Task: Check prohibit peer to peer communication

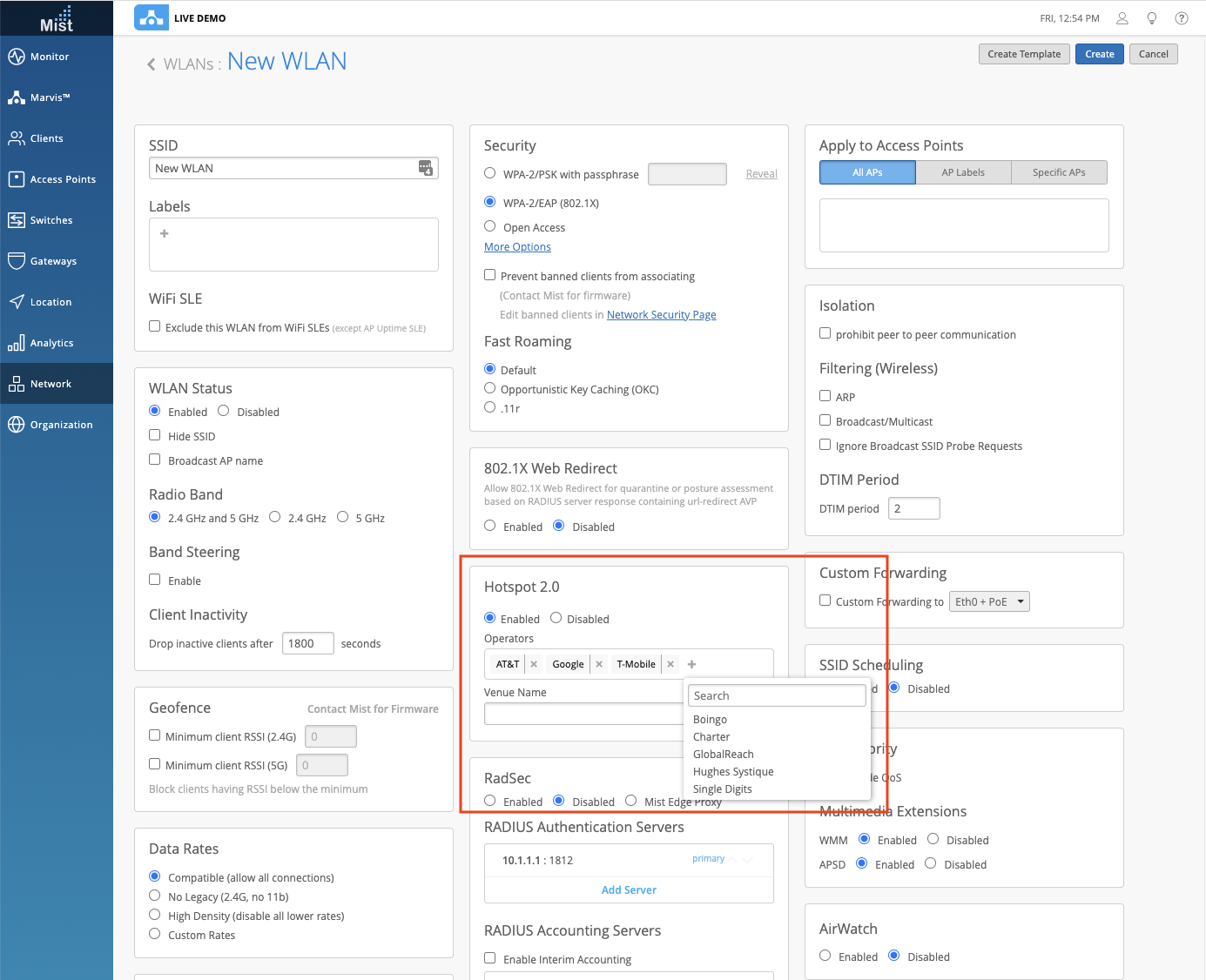Action: (x=825, y=333)
